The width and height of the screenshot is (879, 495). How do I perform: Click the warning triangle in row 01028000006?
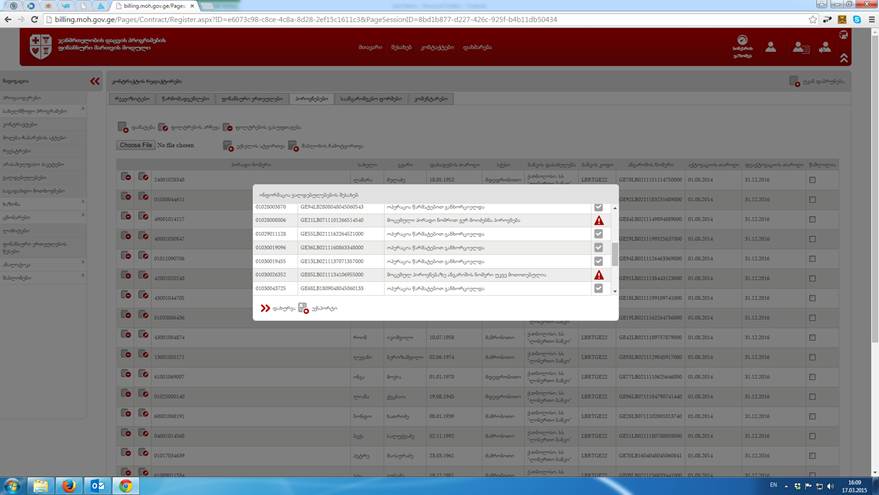click(598, 220)
